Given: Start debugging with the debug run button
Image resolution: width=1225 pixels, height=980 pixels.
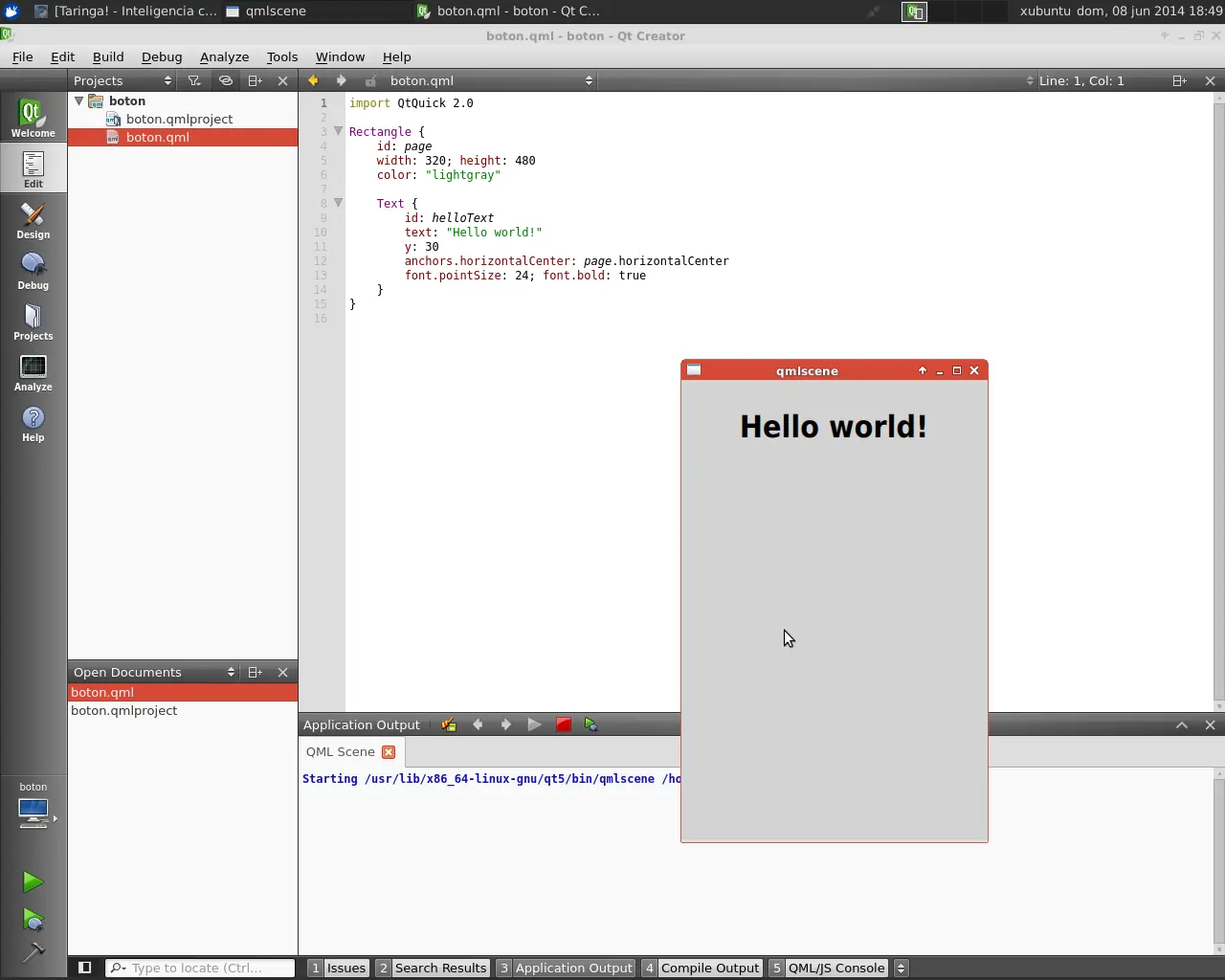Looking at the screenshot, I should pos(33,920).
